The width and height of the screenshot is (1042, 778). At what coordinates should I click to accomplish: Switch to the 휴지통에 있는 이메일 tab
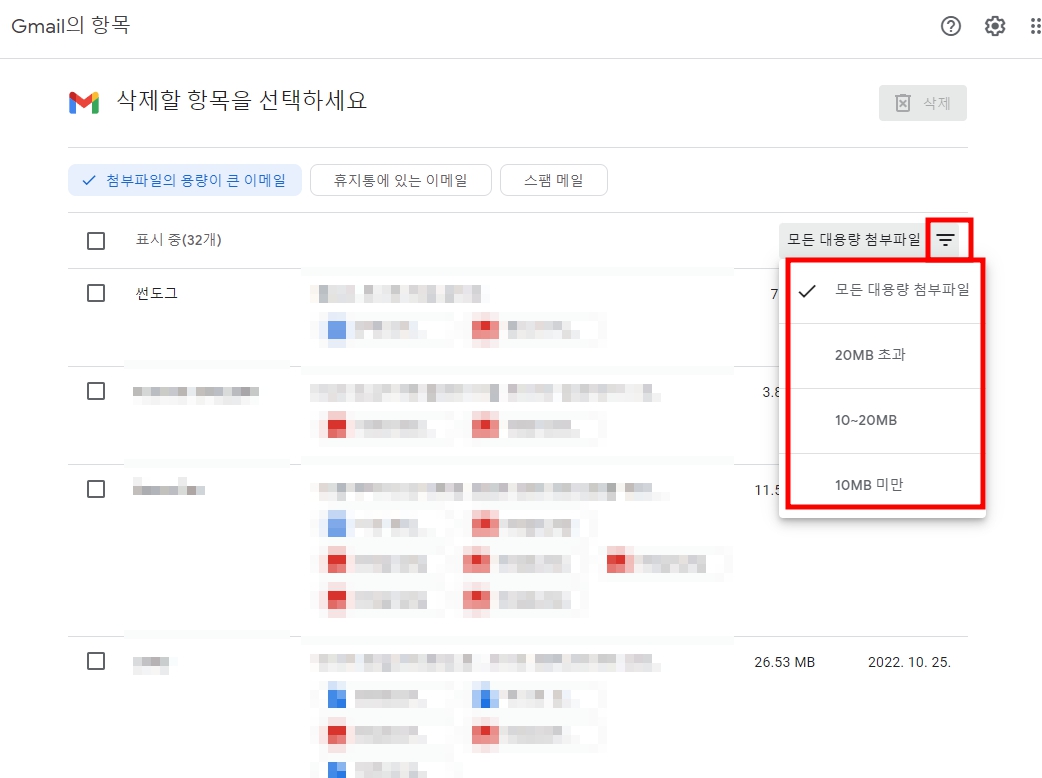point(400,180)
